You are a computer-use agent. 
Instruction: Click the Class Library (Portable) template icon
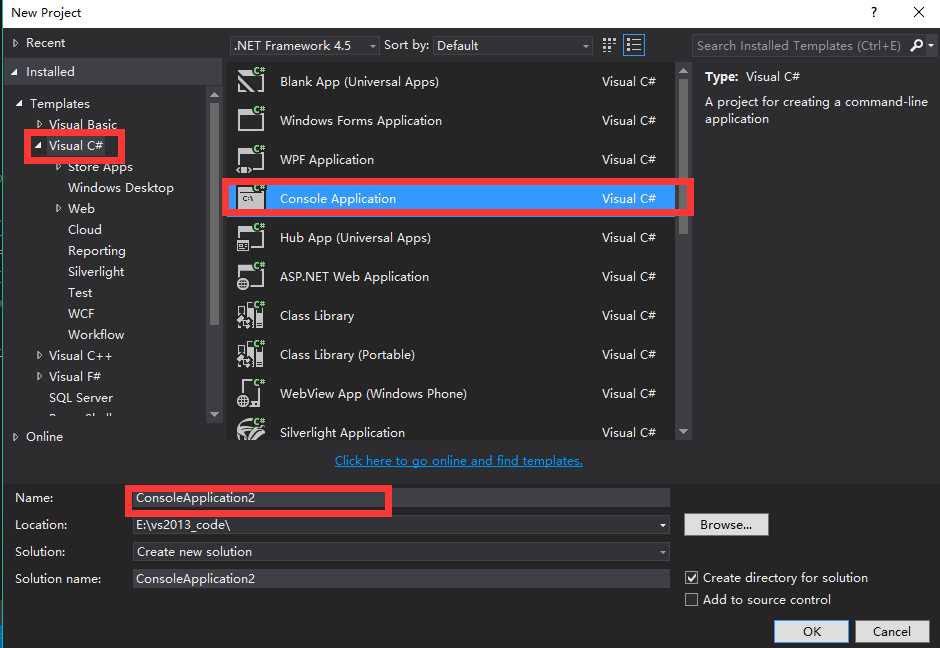(251, 353)
